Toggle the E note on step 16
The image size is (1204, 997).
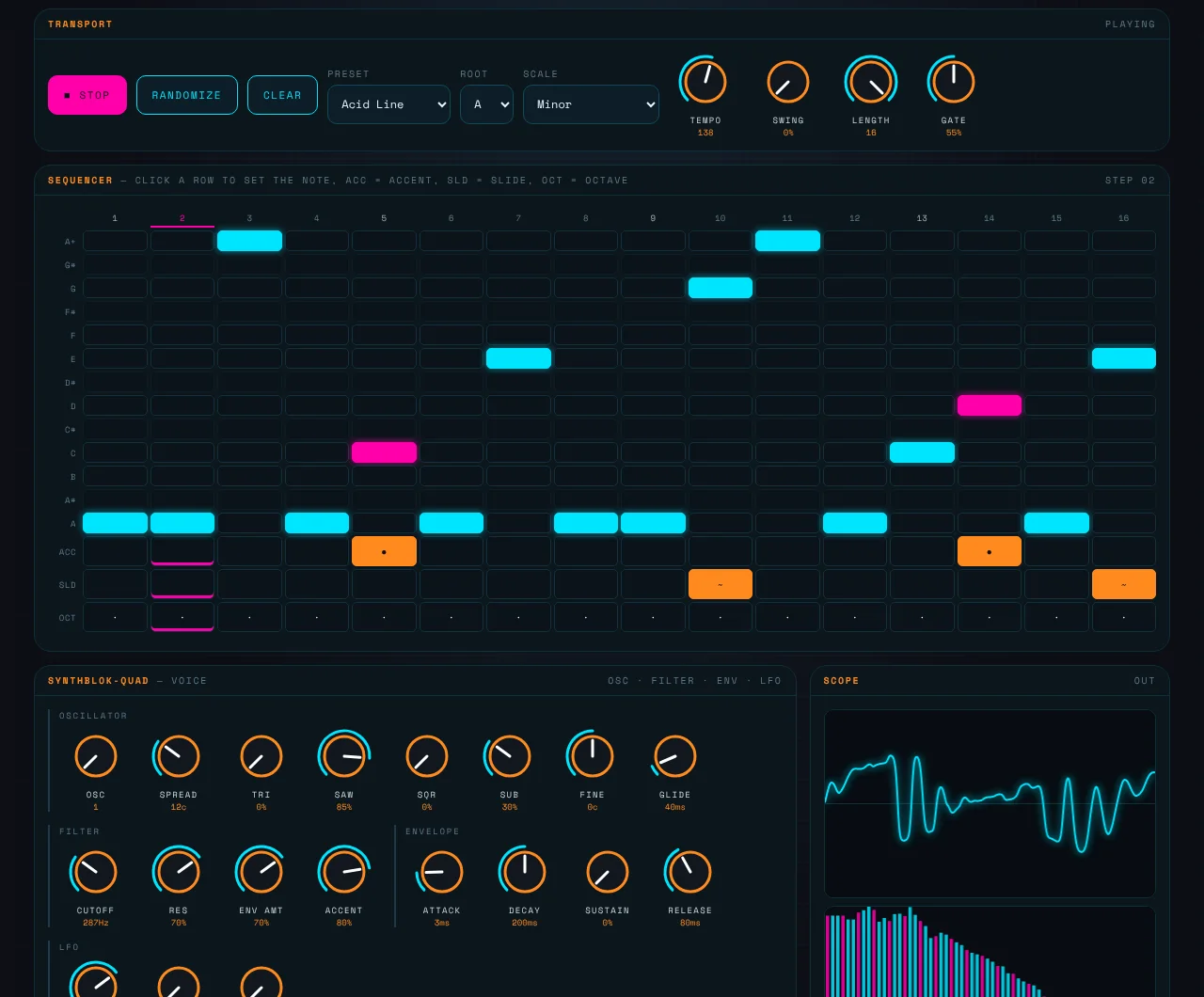tap(1124, 358)
